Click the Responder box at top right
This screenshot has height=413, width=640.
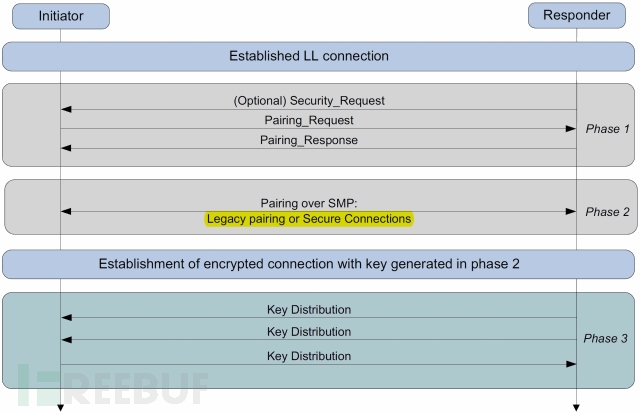[577, 16]
